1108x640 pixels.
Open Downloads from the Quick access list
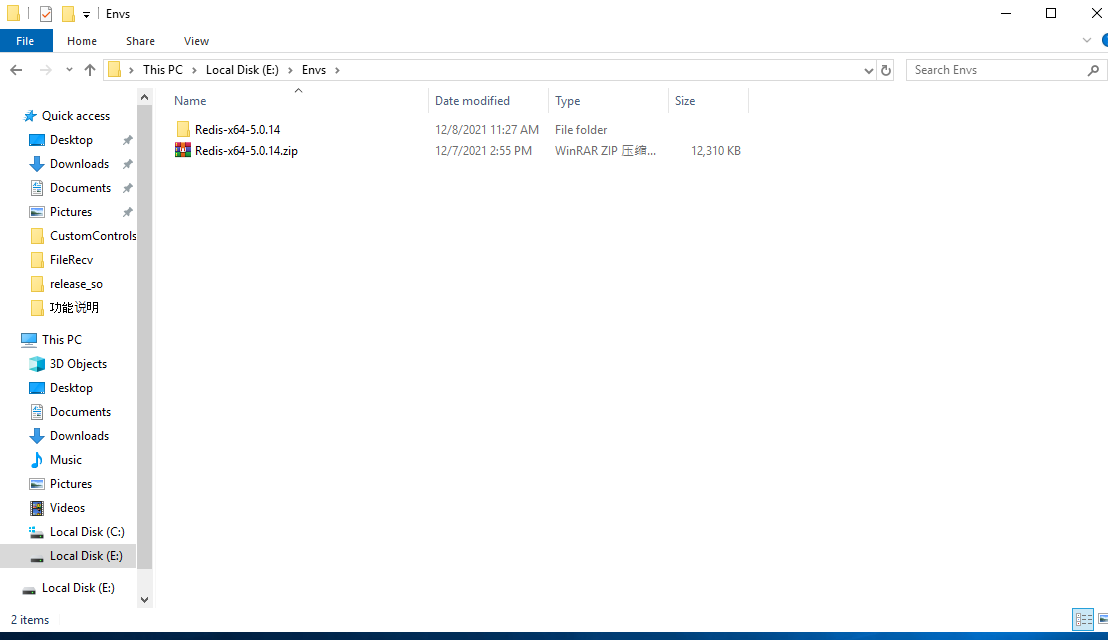click(77, 163)
